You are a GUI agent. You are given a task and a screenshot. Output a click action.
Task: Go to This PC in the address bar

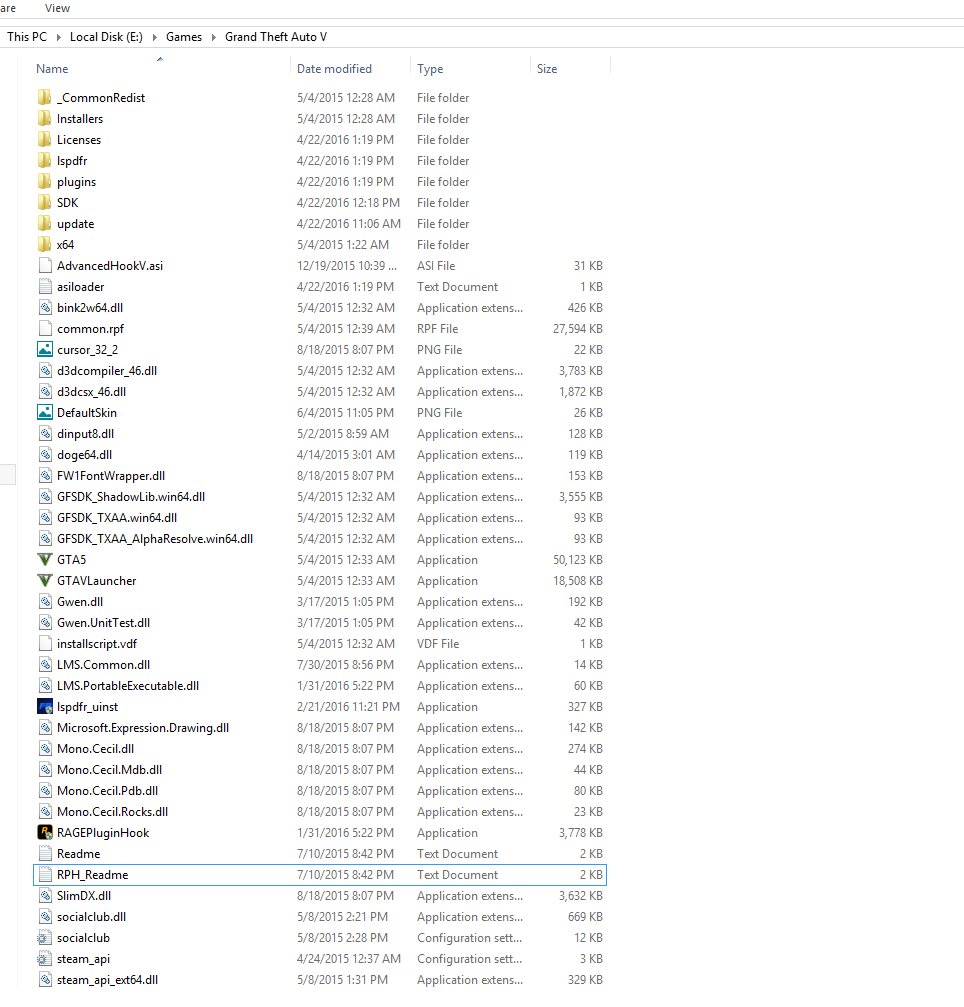(x=27, y=37)
